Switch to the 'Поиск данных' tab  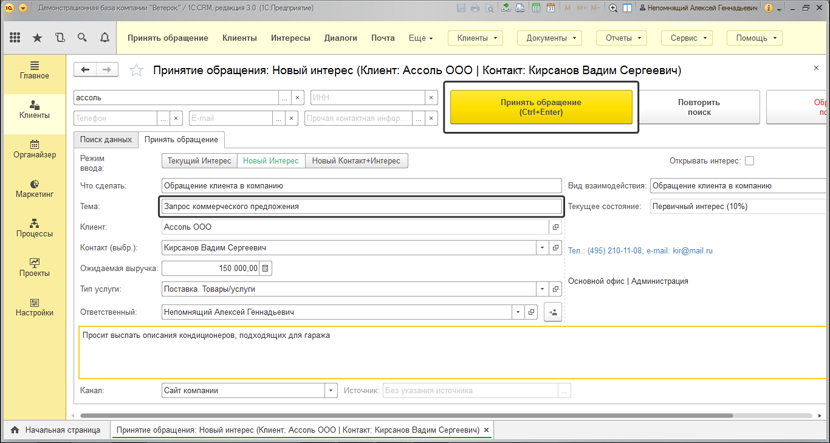(106, 140)
